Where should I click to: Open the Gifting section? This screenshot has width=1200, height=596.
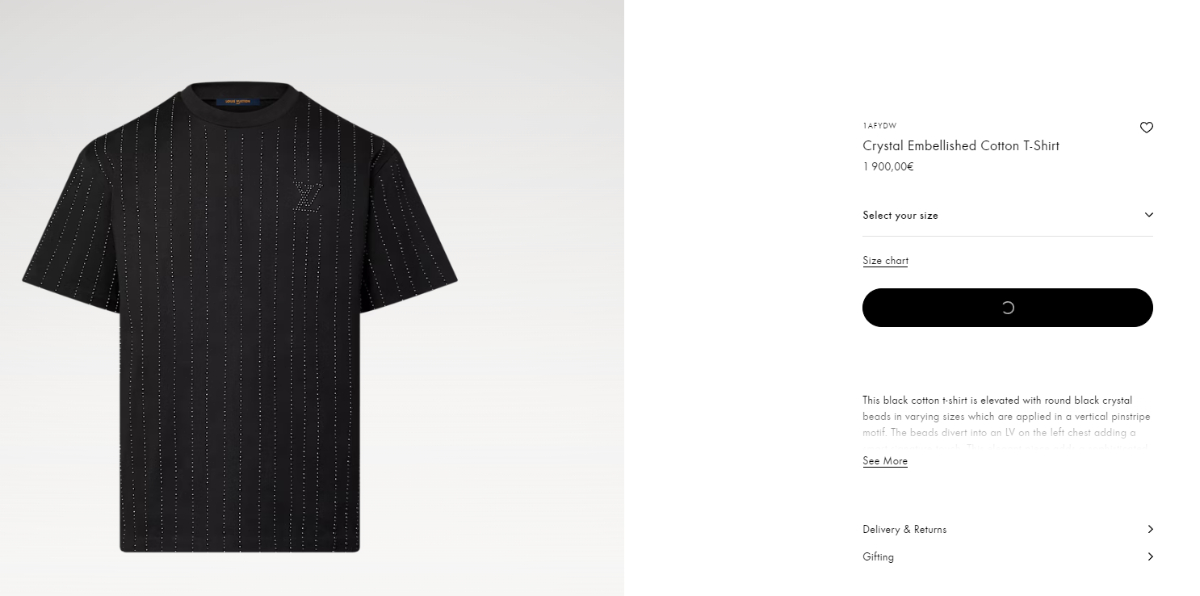(1007, 557)
